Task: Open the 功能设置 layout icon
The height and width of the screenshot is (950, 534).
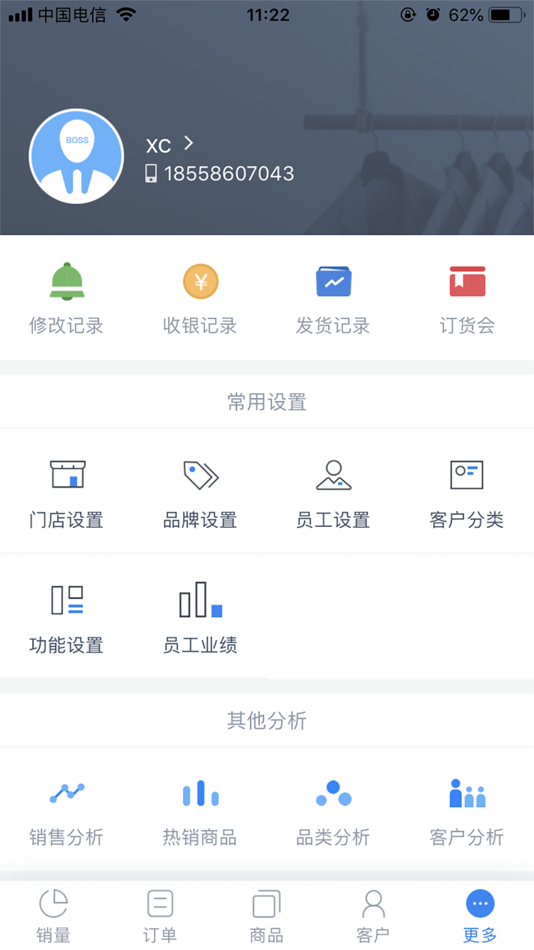Action: (x=67, y=600)
